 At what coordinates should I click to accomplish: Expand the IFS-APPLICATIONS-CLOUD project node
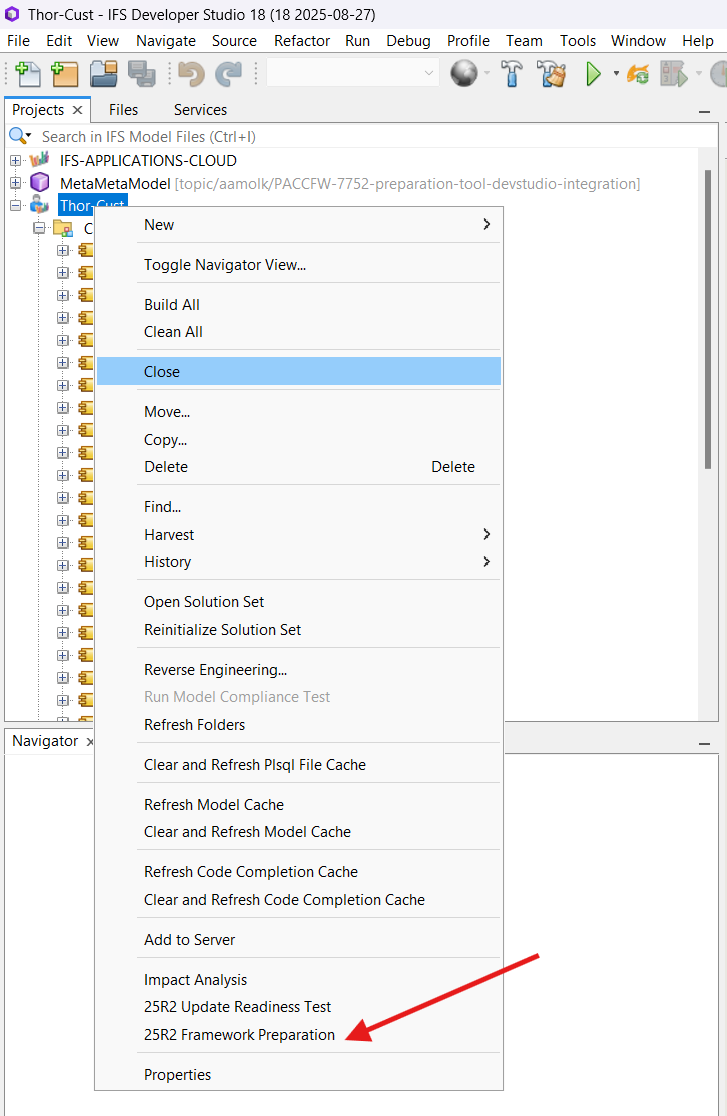click(x=15, y=160)
